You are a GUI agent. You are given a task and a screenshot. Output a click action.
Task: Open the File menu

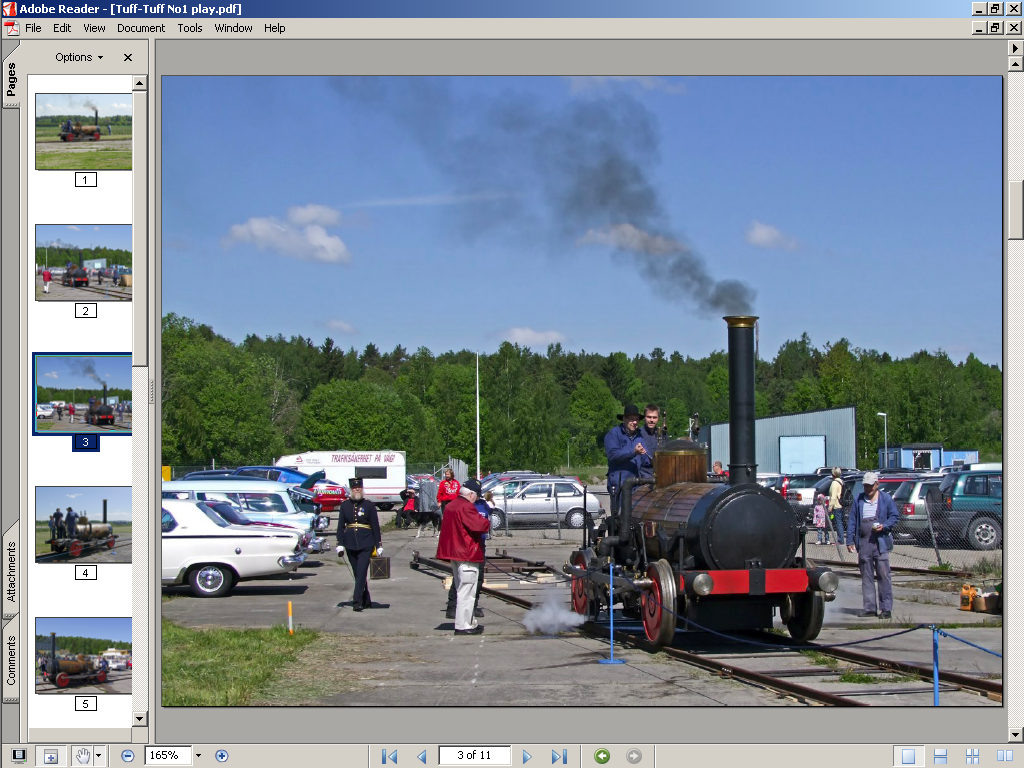click(x=33, y=28)
